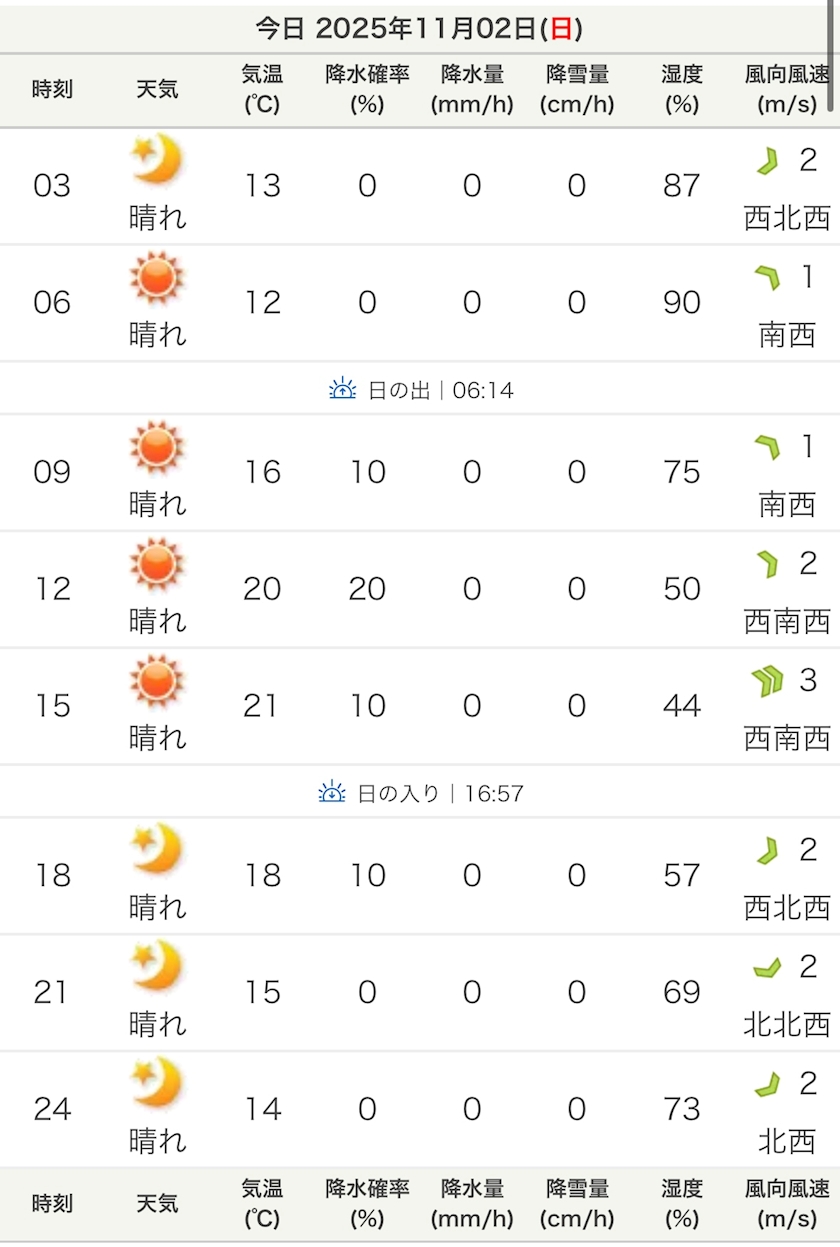The width and height of the screenshot is (840, 1247).
Task: Click the sunrise icon beside 日の出
Action: pos(343,389)
